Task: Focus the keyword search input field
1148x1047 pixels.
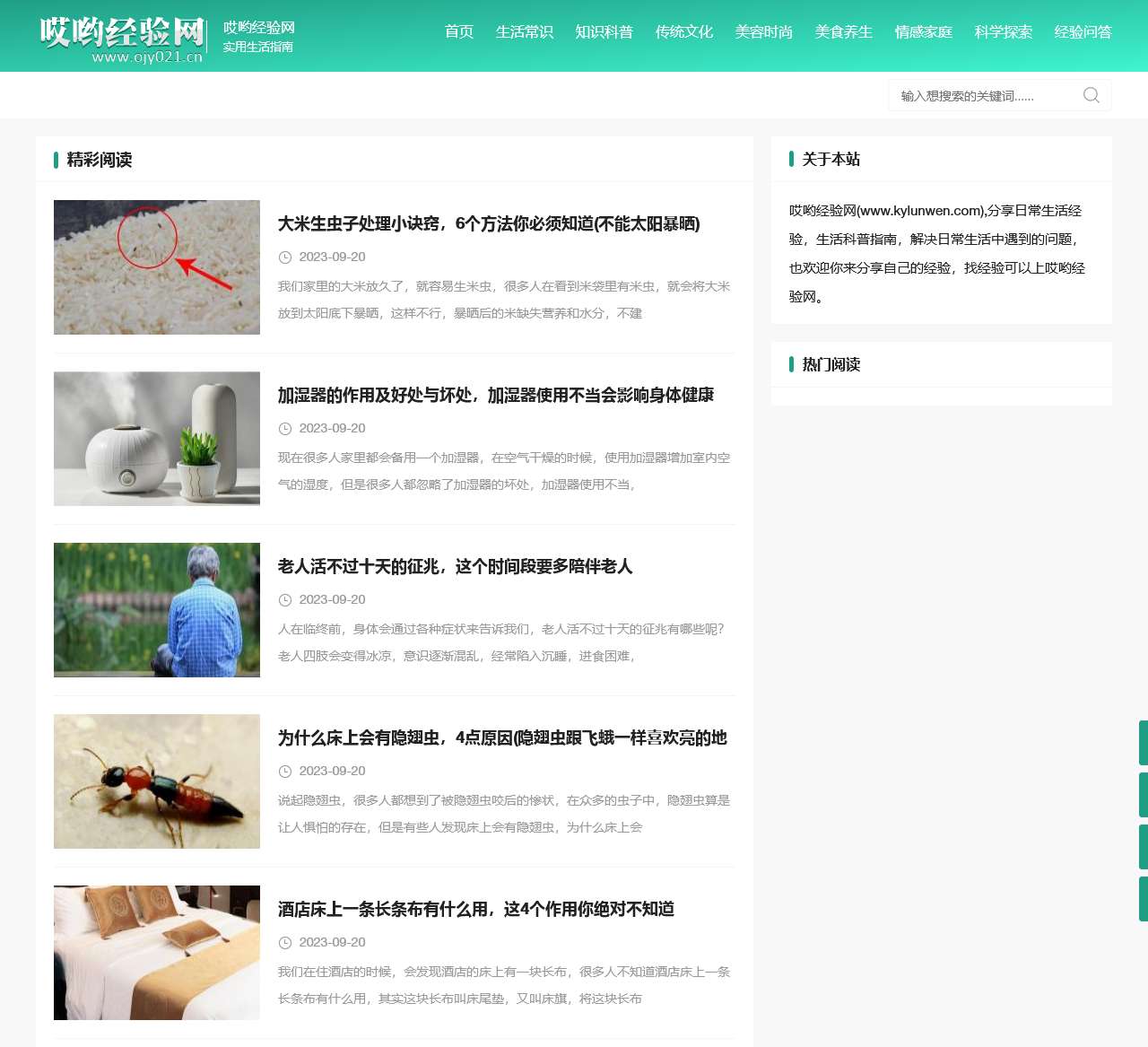Action: coord(985,96)
